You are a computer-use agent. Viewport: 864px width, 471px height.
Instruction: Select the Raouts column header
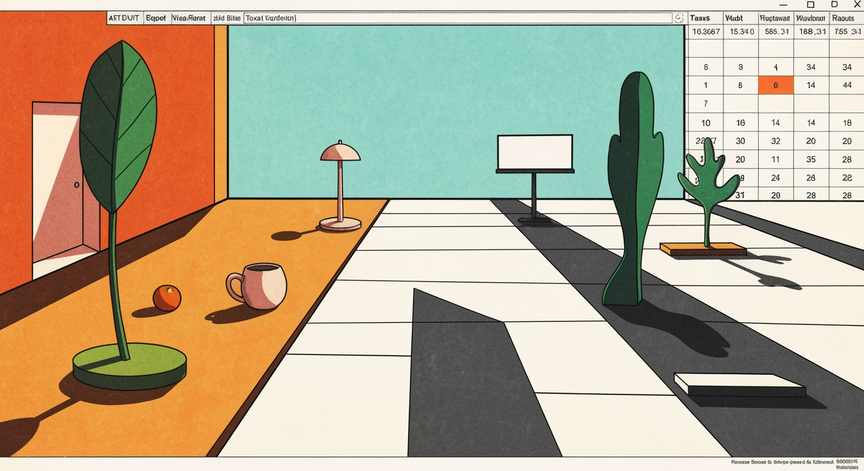point(843,18)
